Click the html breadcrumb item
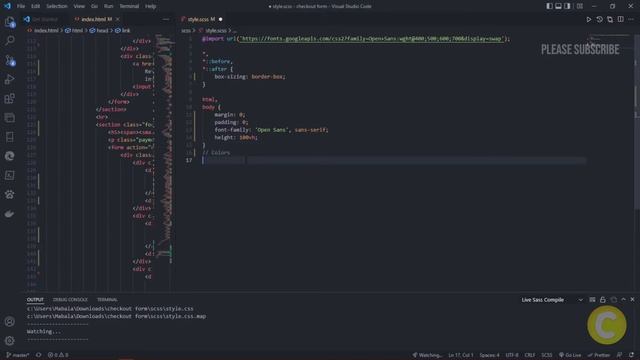Screen dimensions: 640x360 74,31
